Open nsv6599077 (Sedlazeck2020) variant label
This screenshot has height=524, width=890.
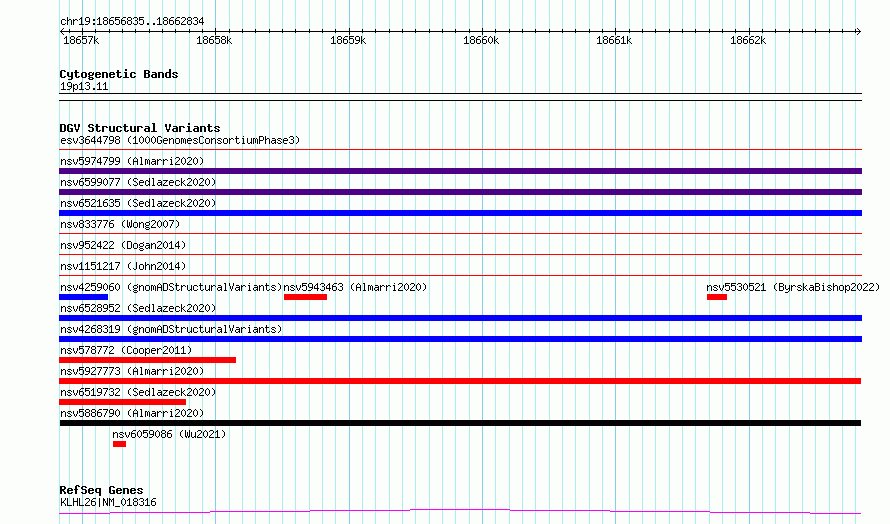coord(138,182)
